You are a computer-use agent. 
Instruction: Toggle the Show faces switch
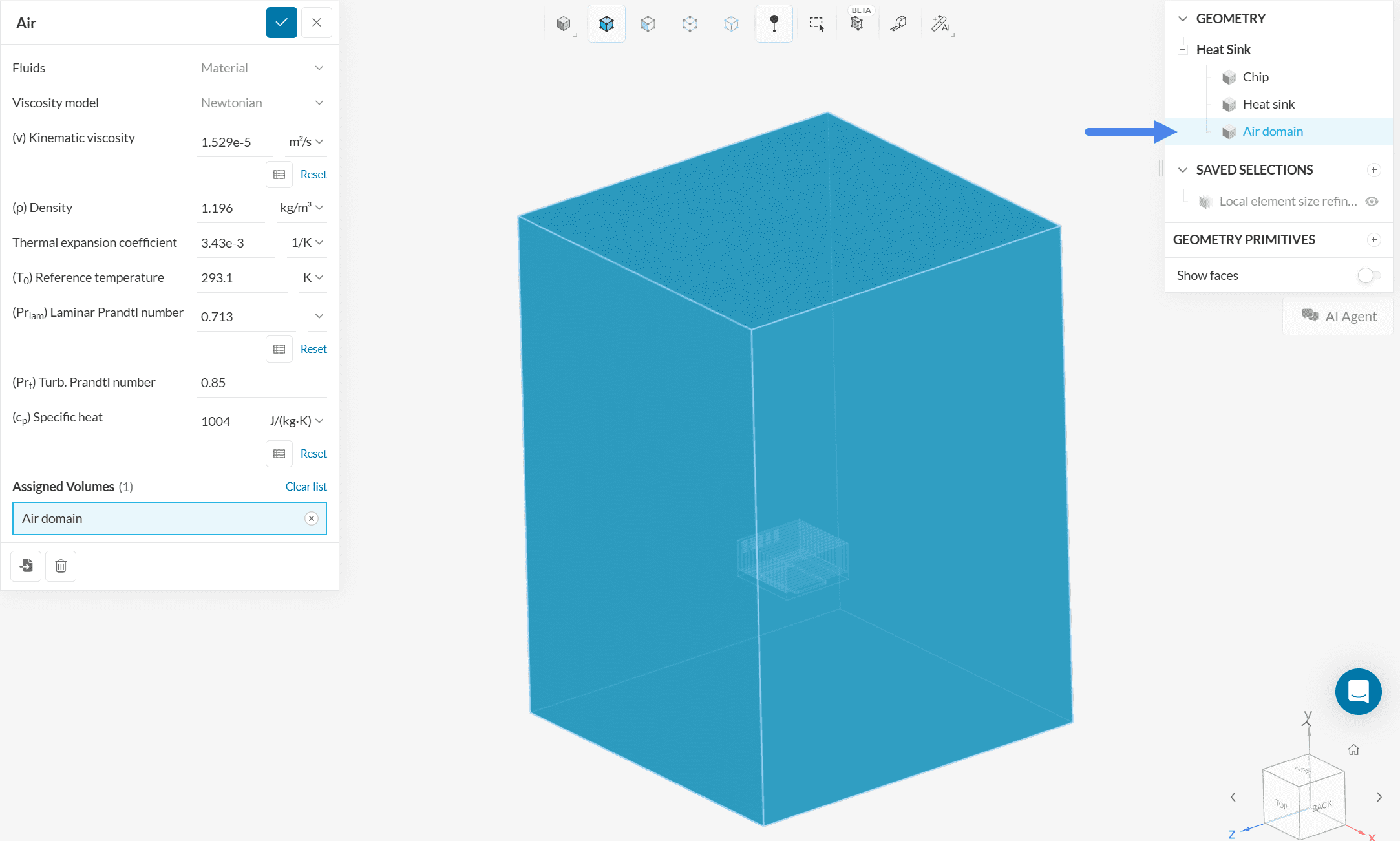coord(1368,275)
